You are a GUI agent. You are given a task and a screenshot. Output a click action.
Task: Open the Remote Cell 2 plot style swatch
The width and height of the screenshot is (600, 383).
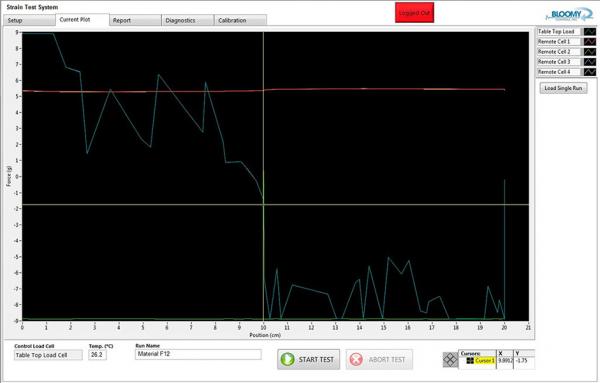589,52
